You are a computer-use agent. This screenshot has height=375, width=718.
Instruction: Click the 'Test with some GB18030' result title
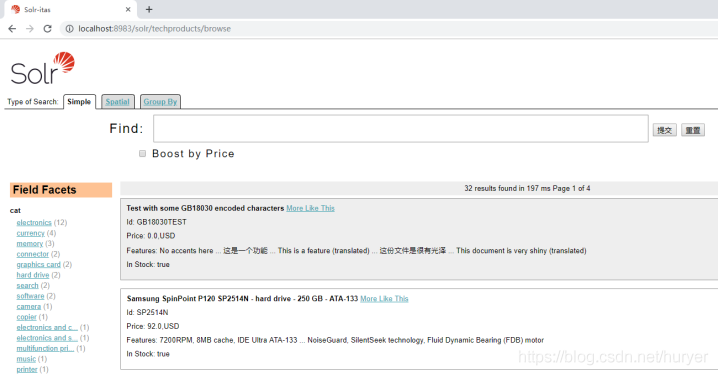click(x=205, y=208)
